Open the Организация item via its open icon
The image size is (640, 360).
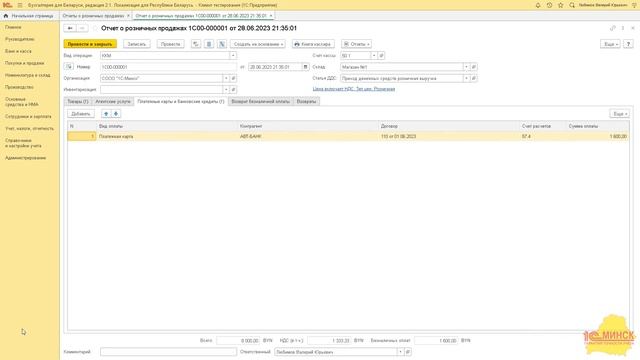pos(233,78)
